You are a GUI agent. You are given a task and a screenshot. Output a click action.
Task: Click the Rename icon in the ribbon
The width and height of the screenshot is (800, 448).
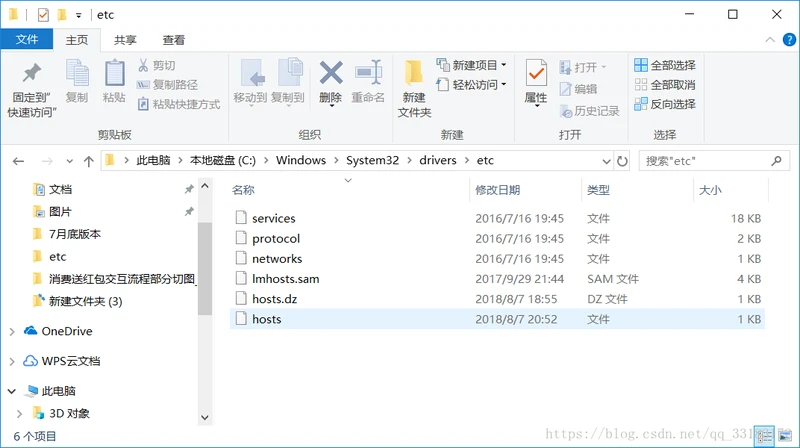click(368, 74)
